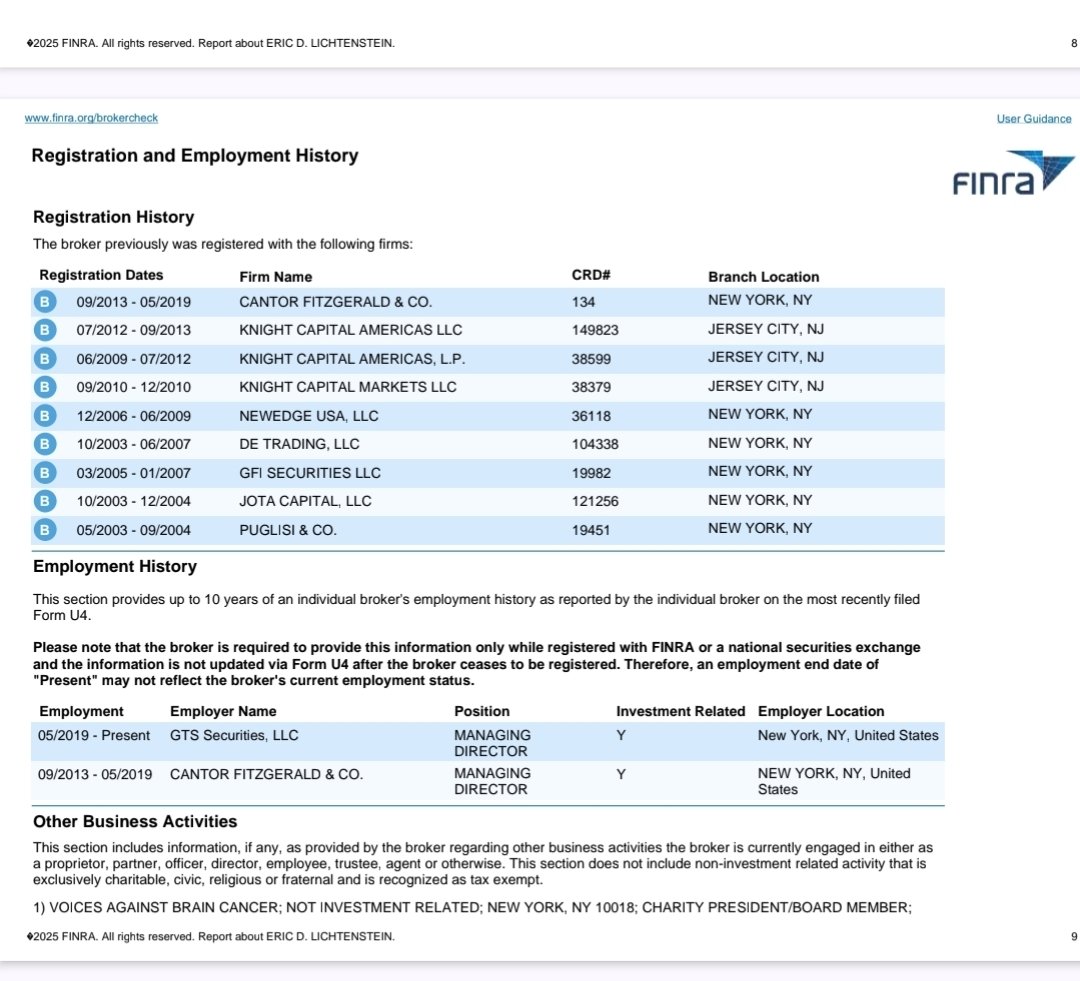This screenshot has height=981, width=1080.
Task: Click the B icon beside Knight Capital Markets LLC
Action: tap(44, 386)
